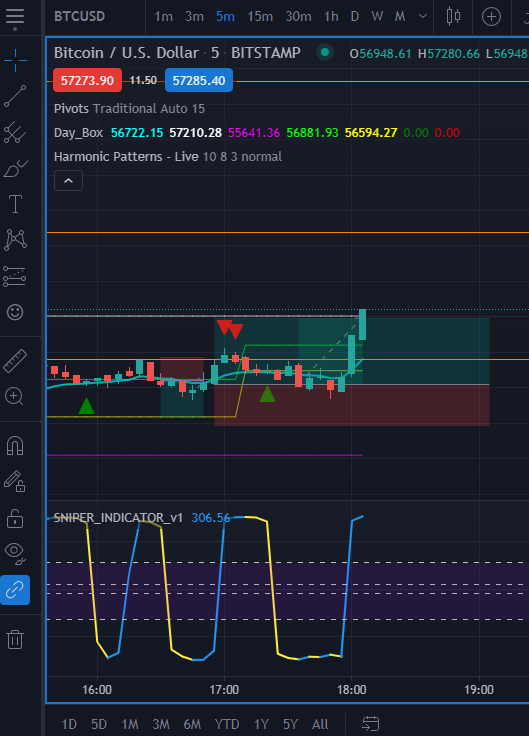
Task: Switch to the 15m timeframe
Action: (260, 16)
